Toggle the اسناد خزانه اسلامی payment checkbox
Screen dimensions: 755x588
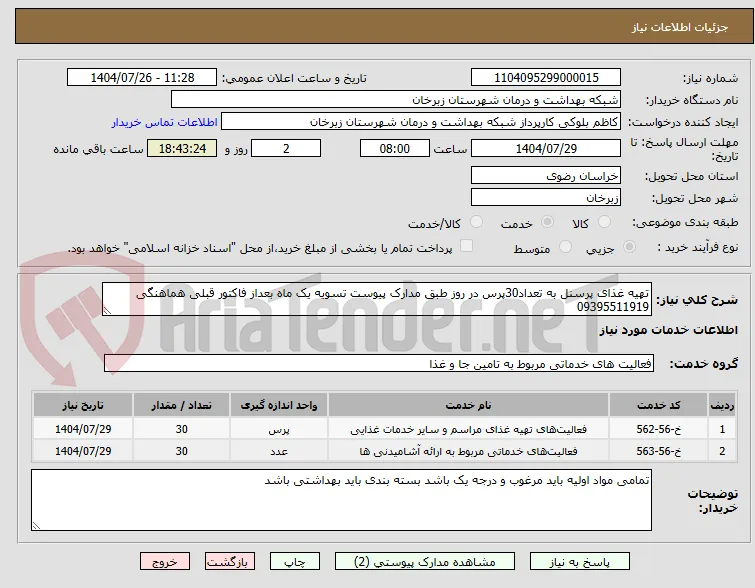click(466, 246)
